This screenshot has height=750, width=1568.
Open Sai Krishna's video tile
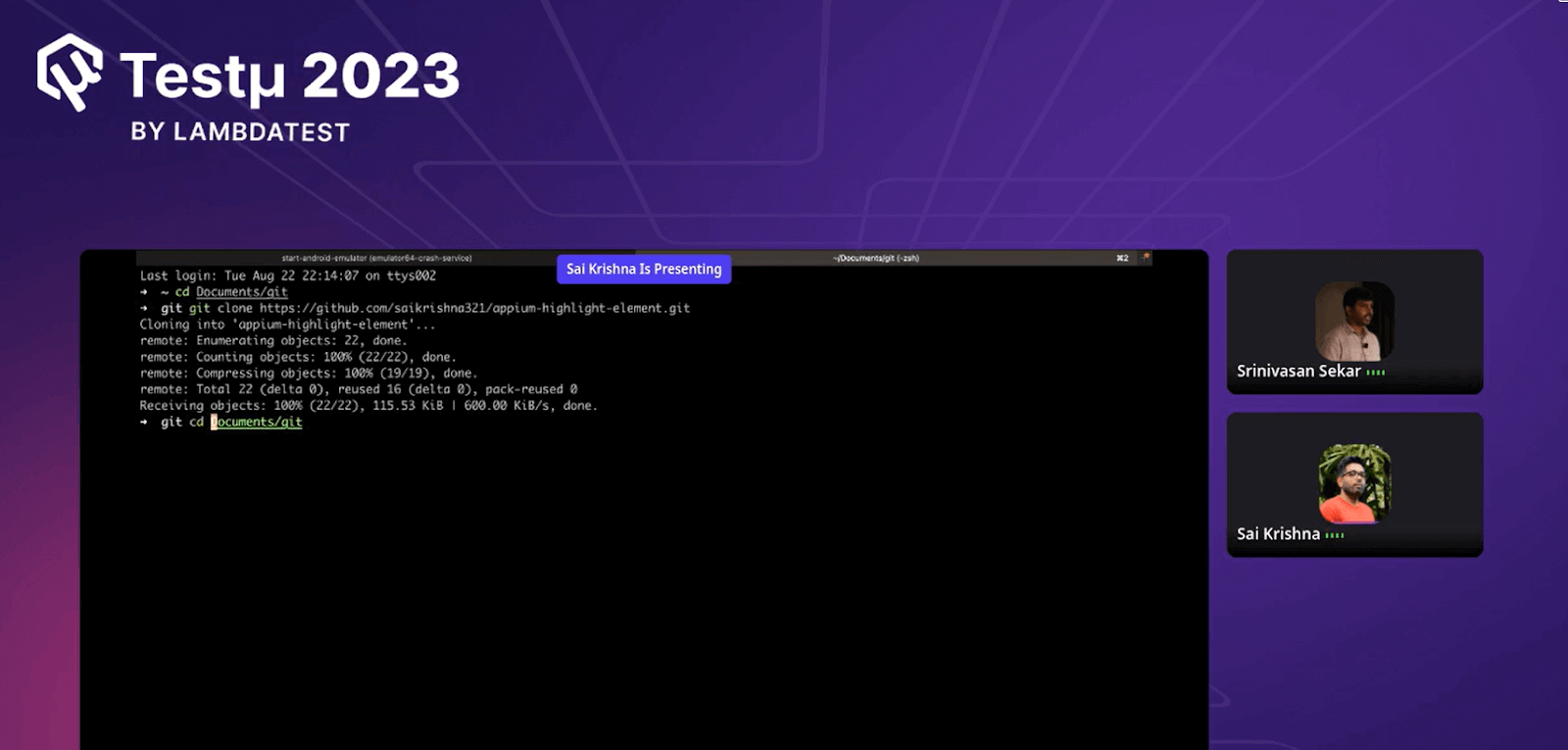pyautogui.click(x=1354, y=484)
